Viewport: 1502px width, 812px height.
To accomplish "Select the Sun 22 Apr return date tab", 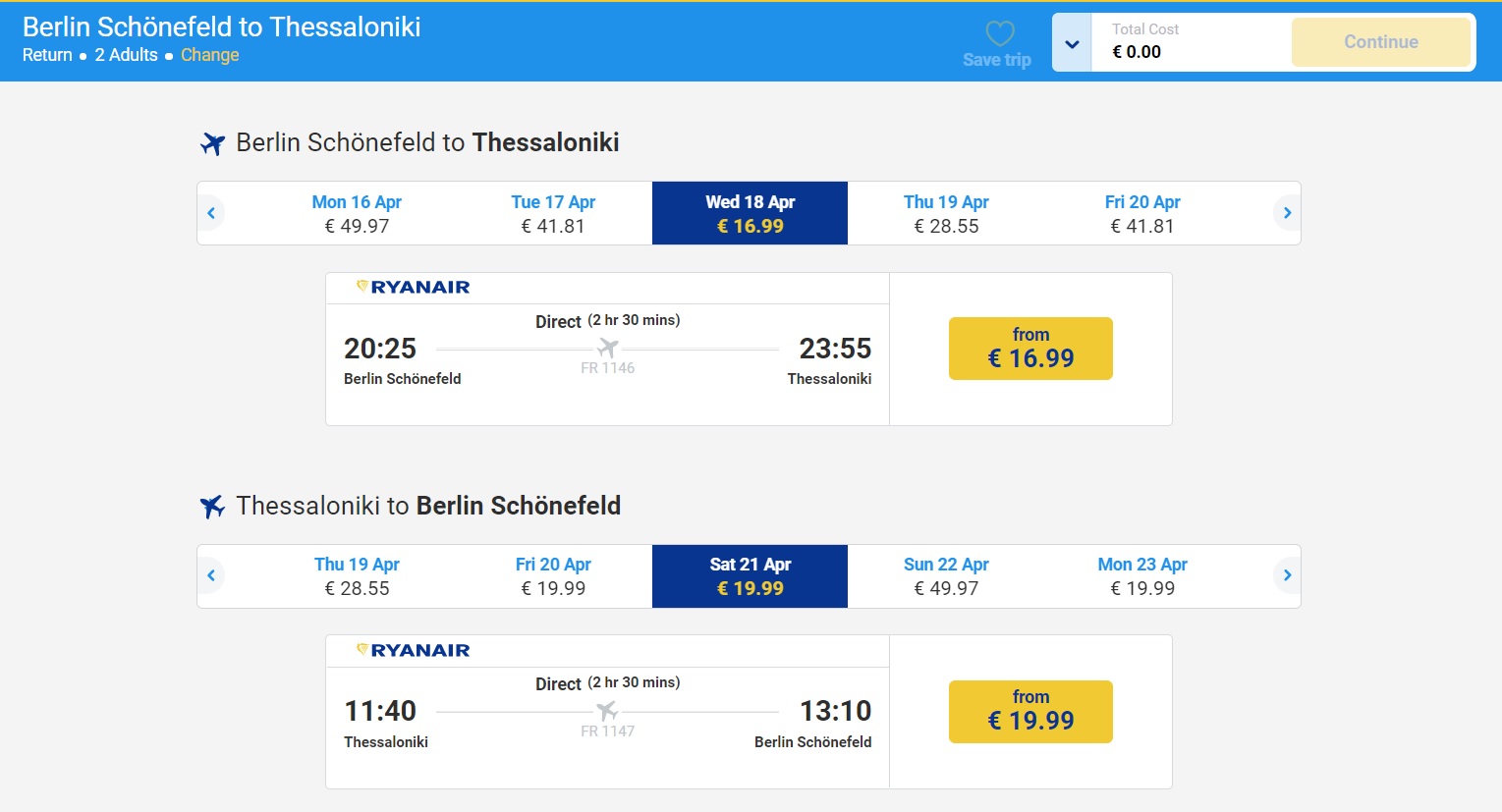I will click(946, 576).
